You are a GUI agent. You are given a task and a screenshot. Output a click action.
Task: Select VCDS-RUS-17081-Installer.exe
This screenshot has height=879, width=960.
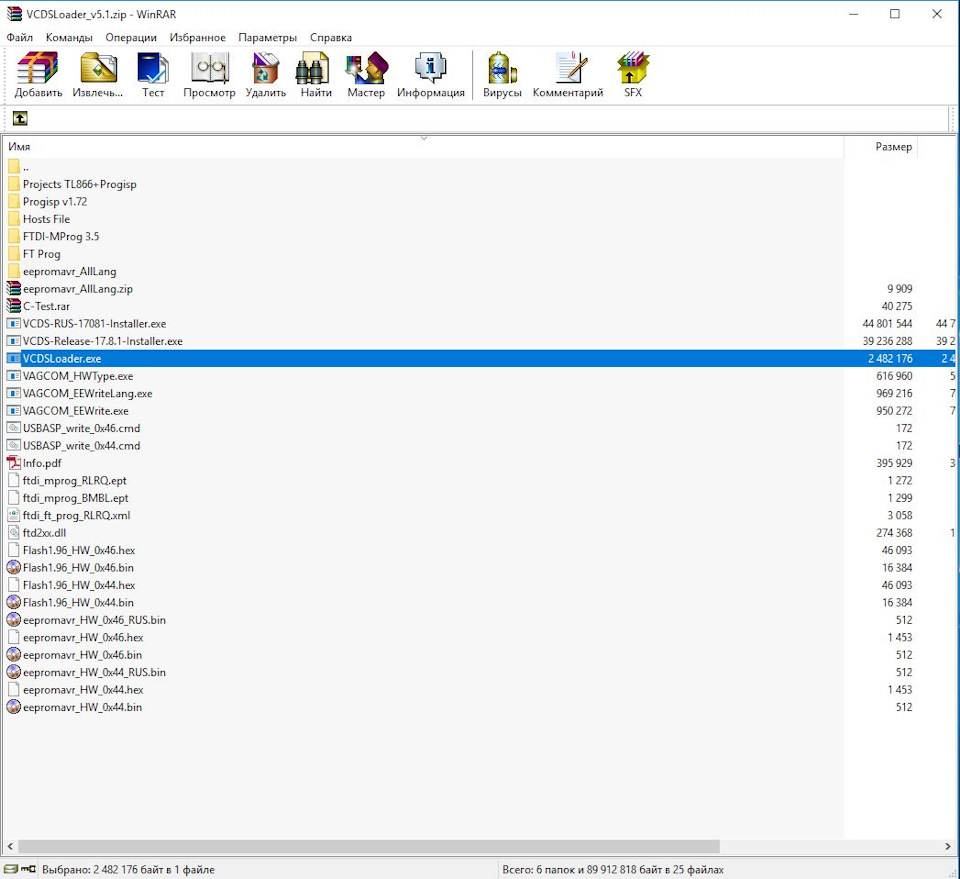(x=94, y=323)
